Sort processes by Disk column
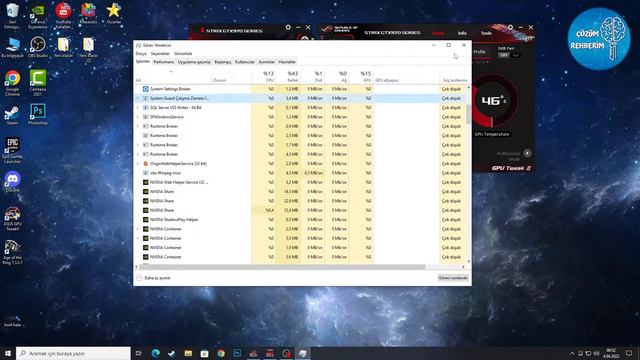Screen dimensions: 640x360 coord(313,76)
